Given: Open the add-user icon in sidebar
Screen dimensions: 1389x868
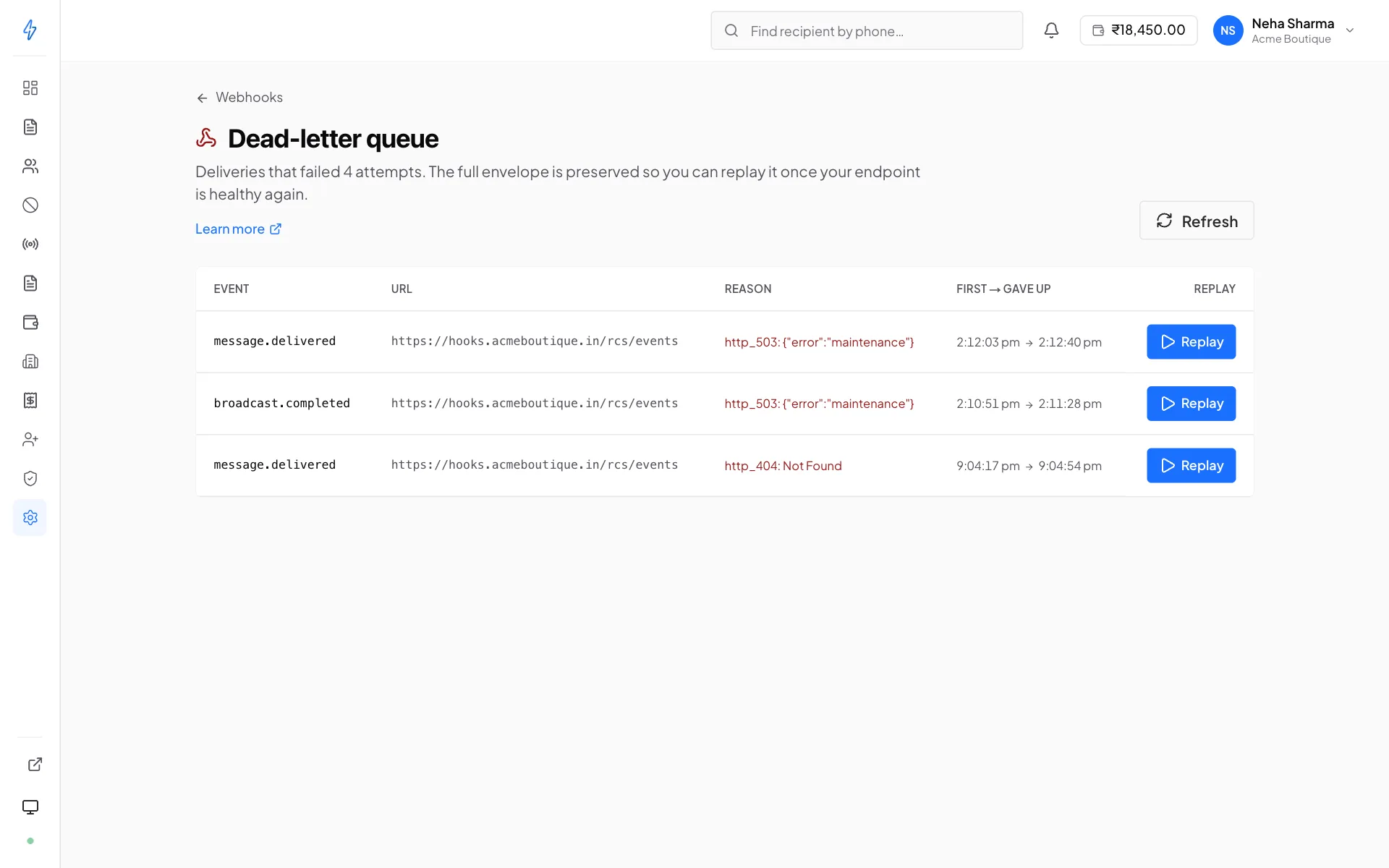Looking at the screenshot, I should click(30, 440).
